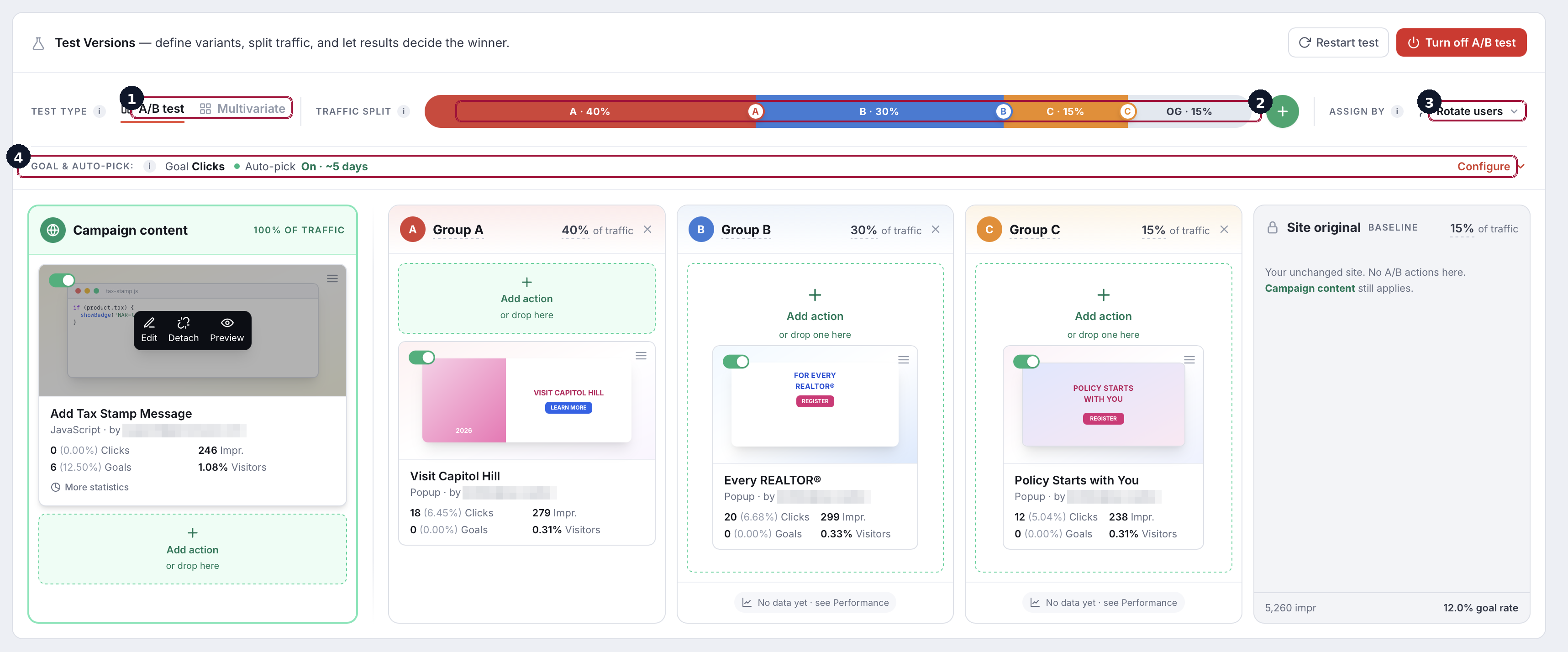Click the Edit pencil icon on Tax Stamp card

coord(149,323)
